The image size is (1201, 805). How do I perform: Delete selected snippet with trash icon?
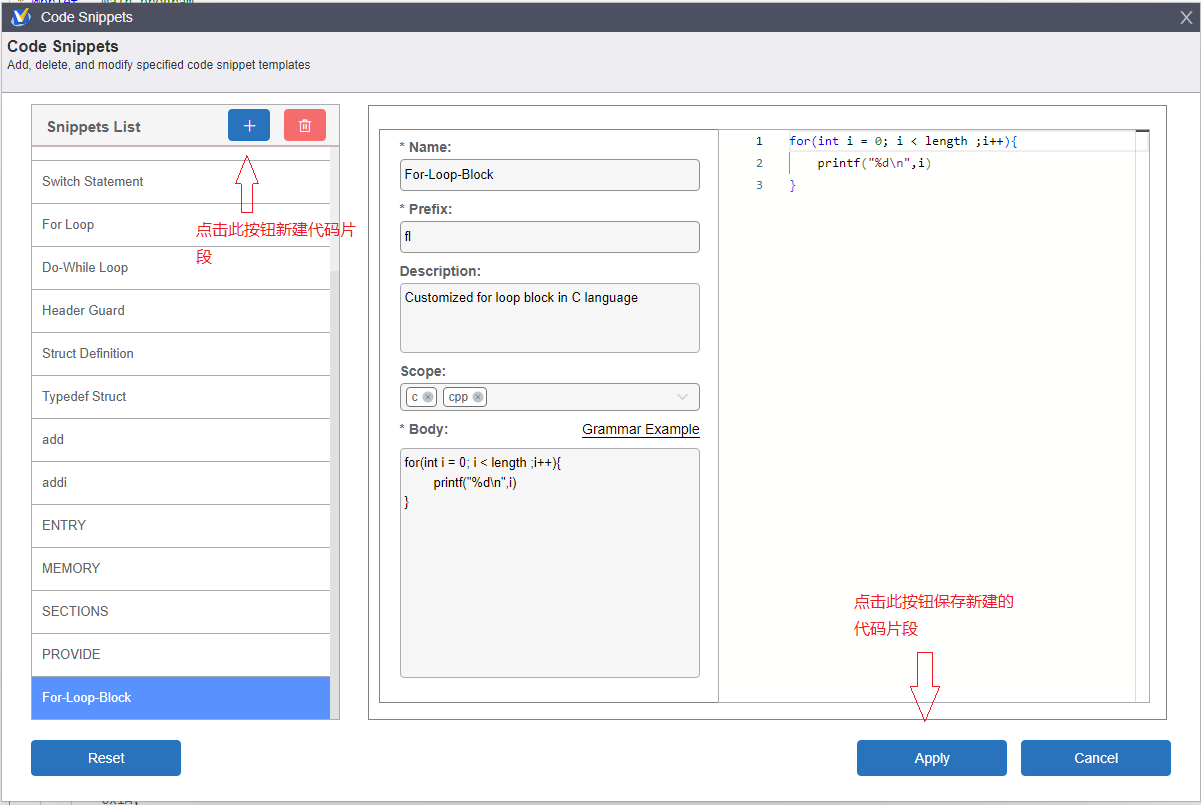pos(305,125)
